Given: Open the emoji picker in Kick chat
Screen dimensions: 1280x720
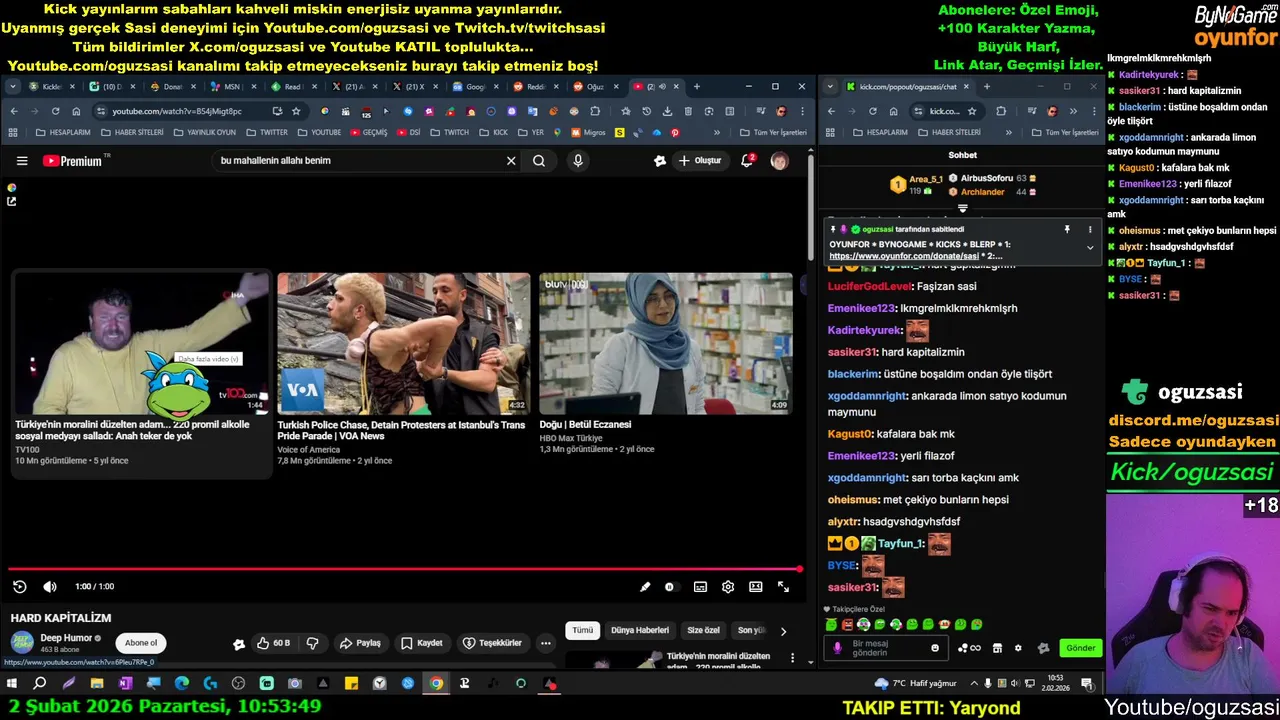Looking at the screenshot, I should pyautogui.click(x=935, y=648).
